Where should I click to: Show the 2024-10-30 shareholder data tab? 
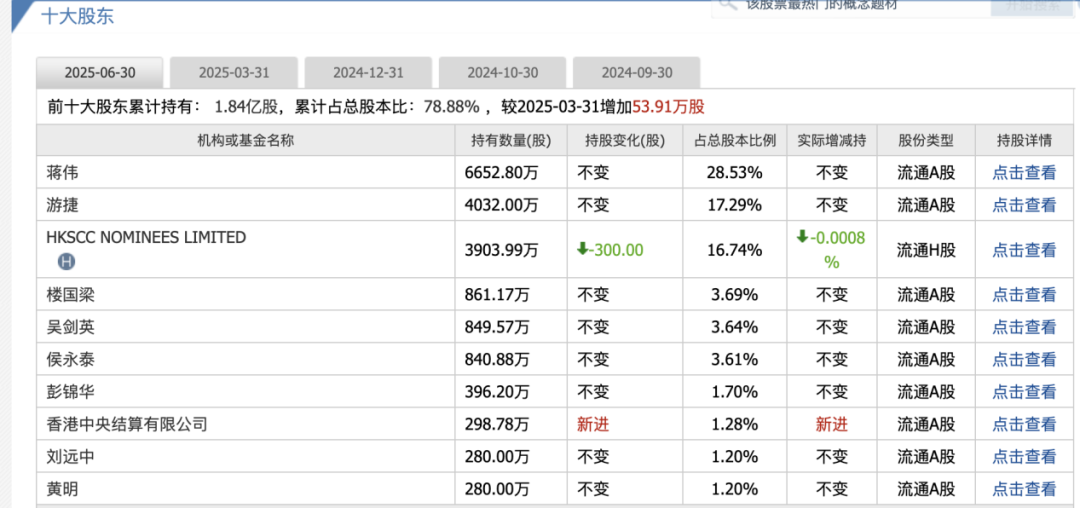coord(502,73)
